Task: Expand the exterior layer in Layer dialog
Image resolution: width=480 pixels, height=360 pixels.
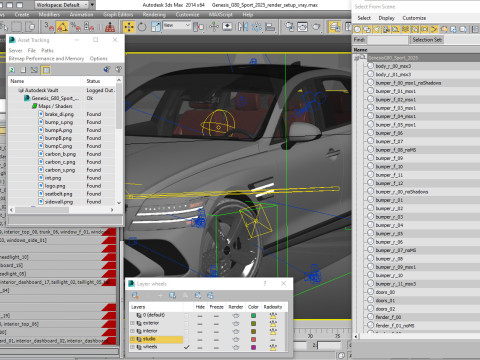Action: [132, 323]
